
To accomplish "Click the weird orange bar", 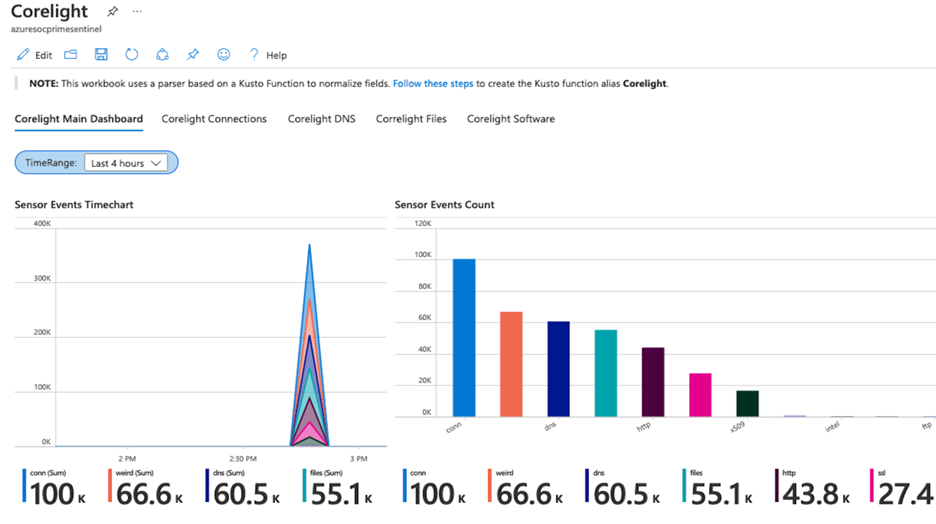I will point(511,364).
